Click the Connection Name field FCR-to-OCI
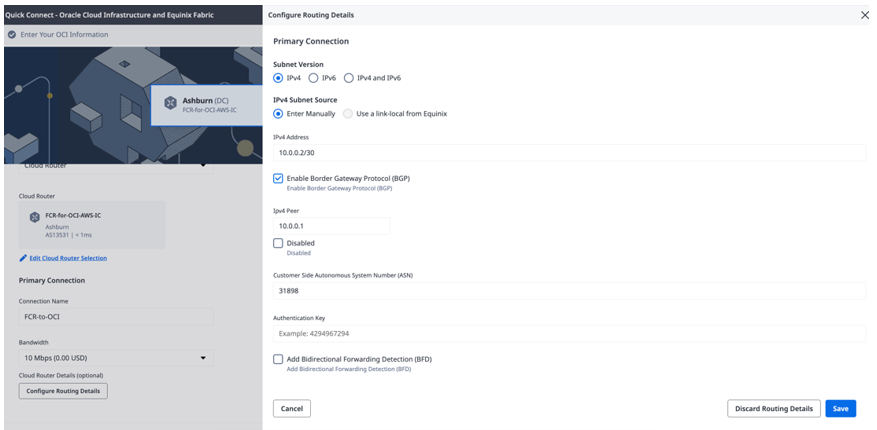 pos(116,316)
